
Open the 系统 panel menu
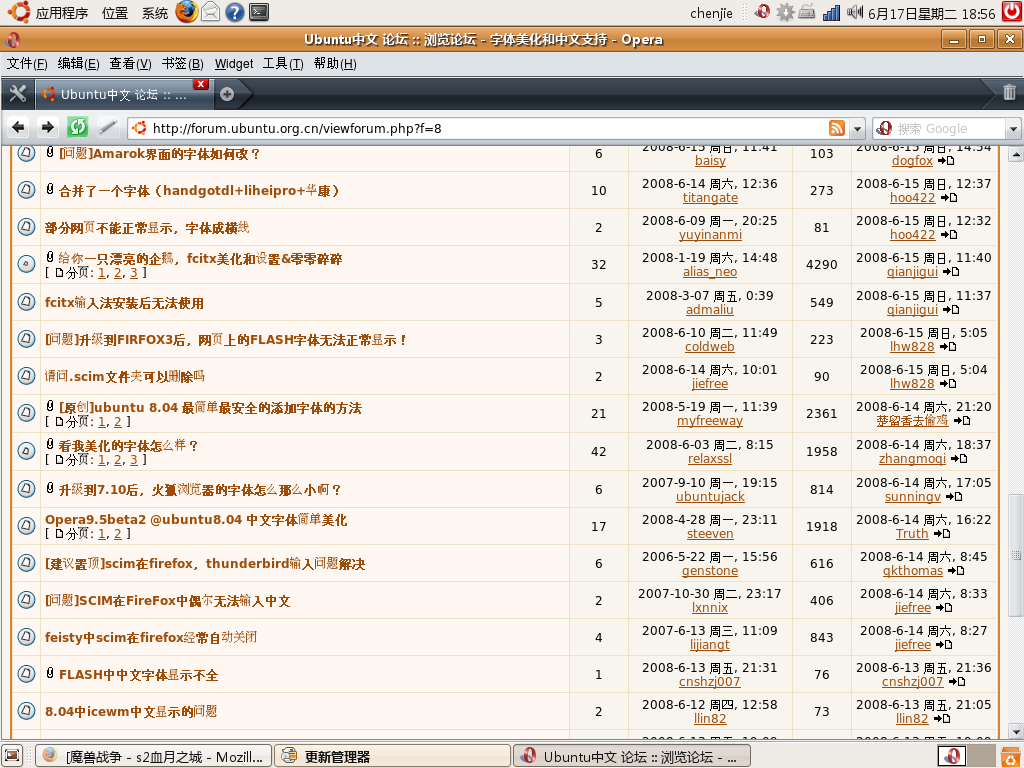coord(155,13)
